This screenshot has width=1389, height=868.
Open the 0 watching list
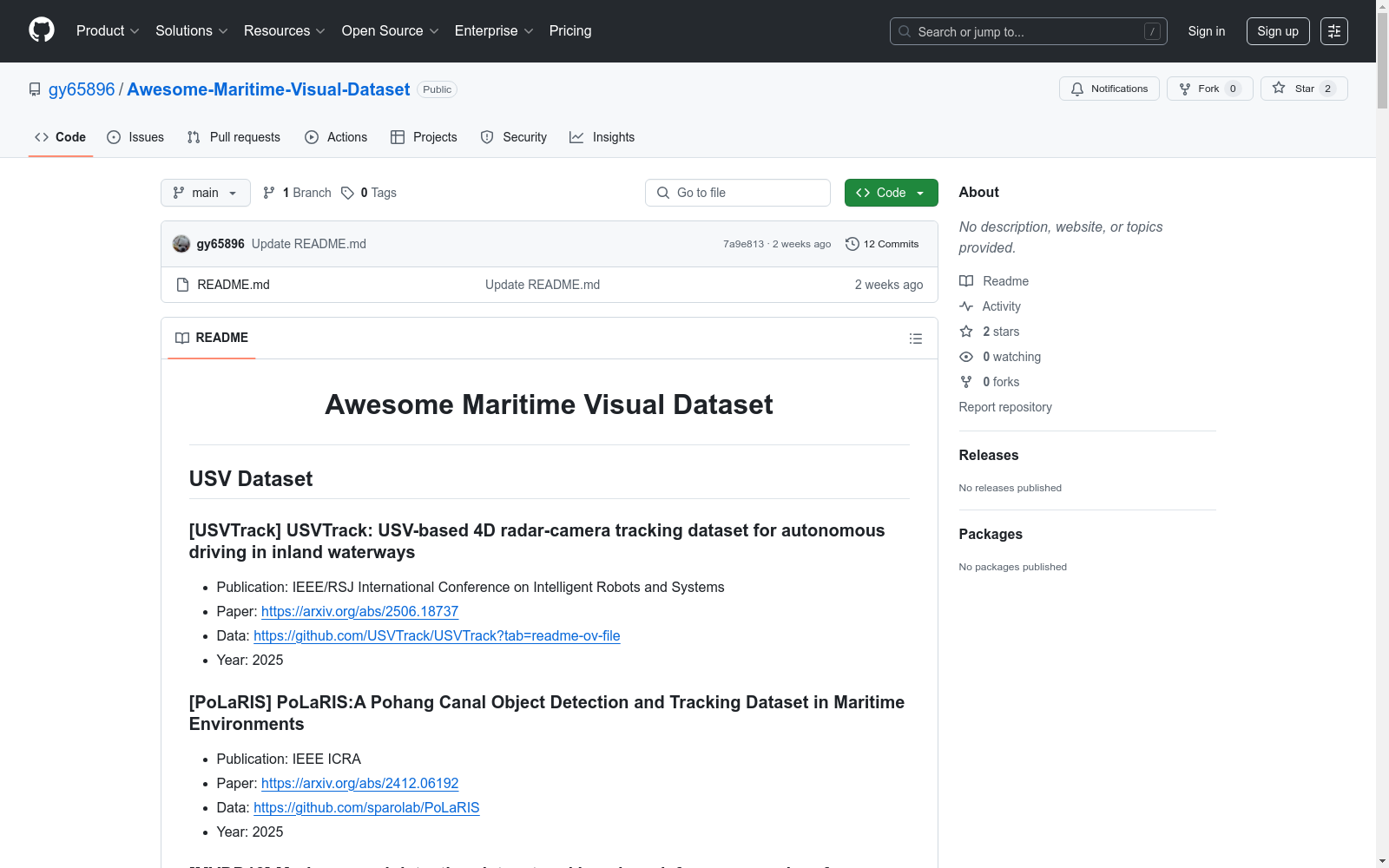1001,357
